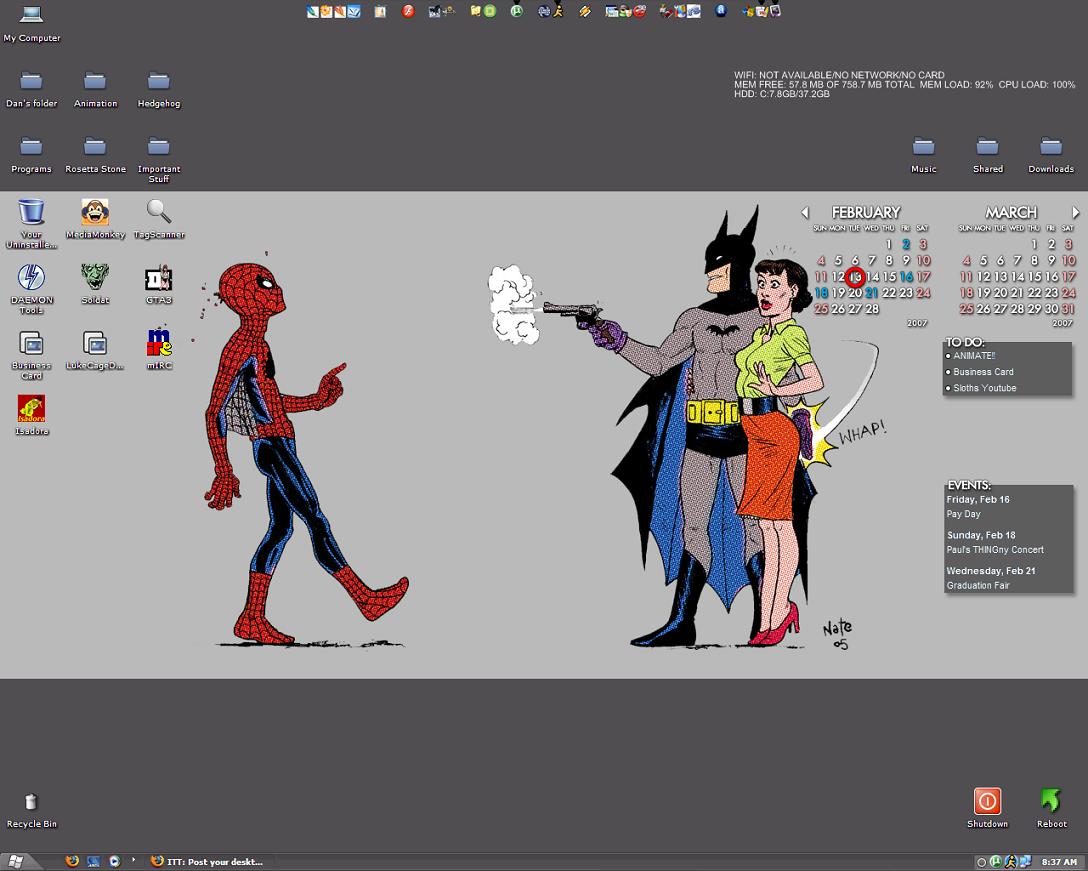The image size is (1088, 871).
Task: Open the My Computer desktop icon
Action: click(31, 23)
